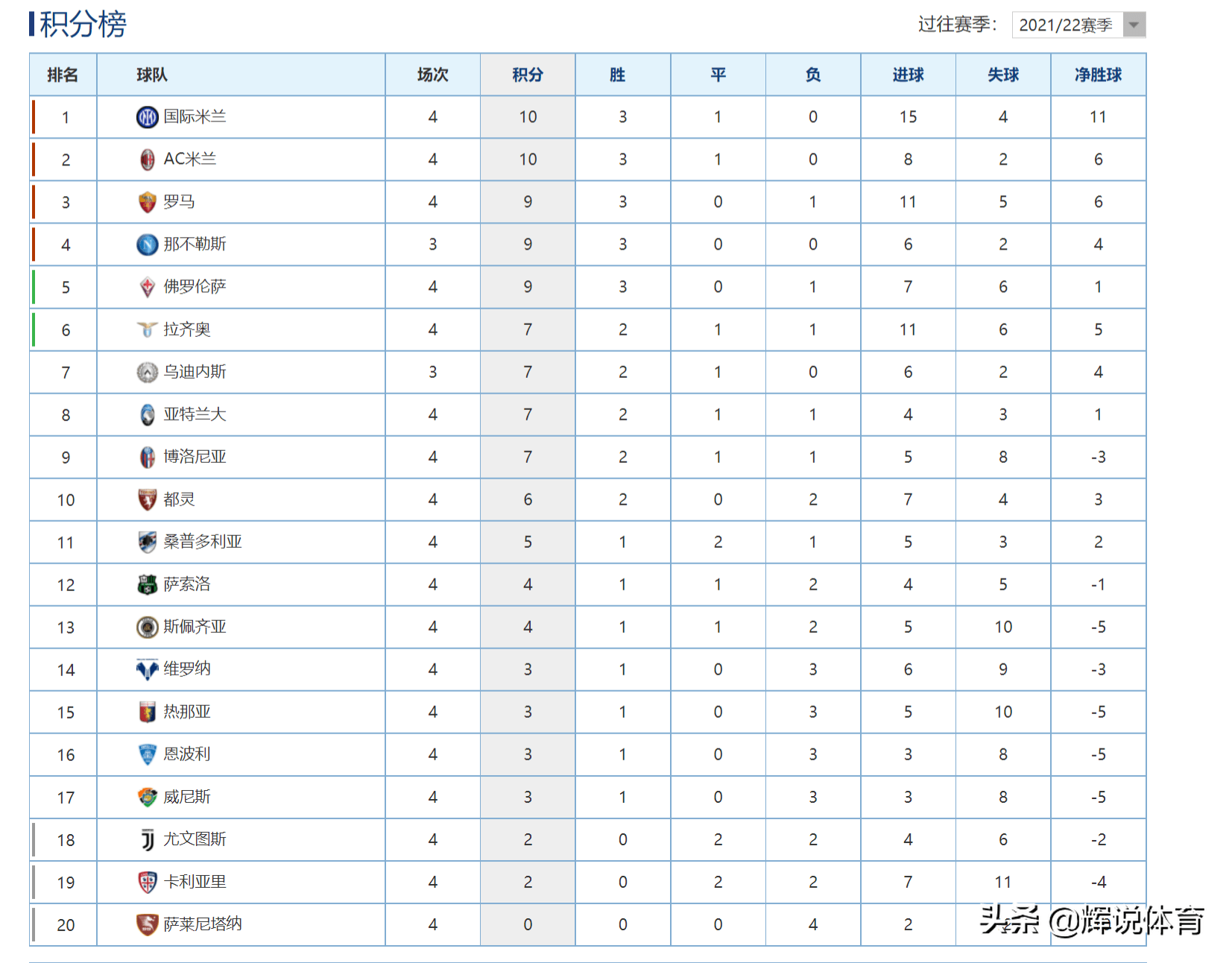Open the 那不勒斯 team link
The width and height of the screenshot is (1232, 963).
(x=195, y=244)
